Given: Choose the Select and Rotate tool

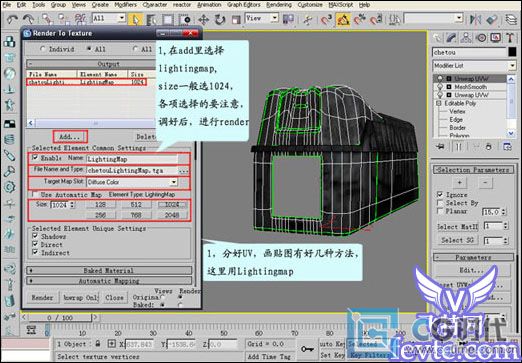Looking at the screenshot, I should [x=220, y=19].
